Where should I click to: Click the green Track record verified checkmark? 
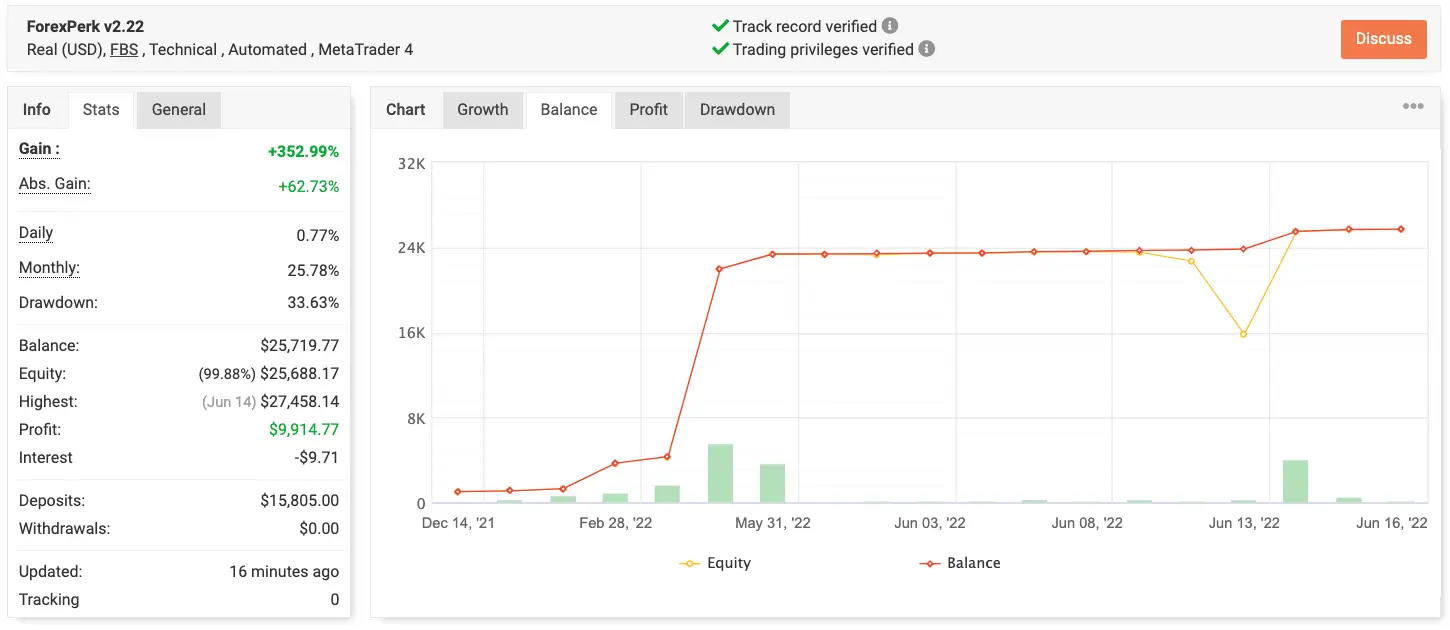coord(719,27)
